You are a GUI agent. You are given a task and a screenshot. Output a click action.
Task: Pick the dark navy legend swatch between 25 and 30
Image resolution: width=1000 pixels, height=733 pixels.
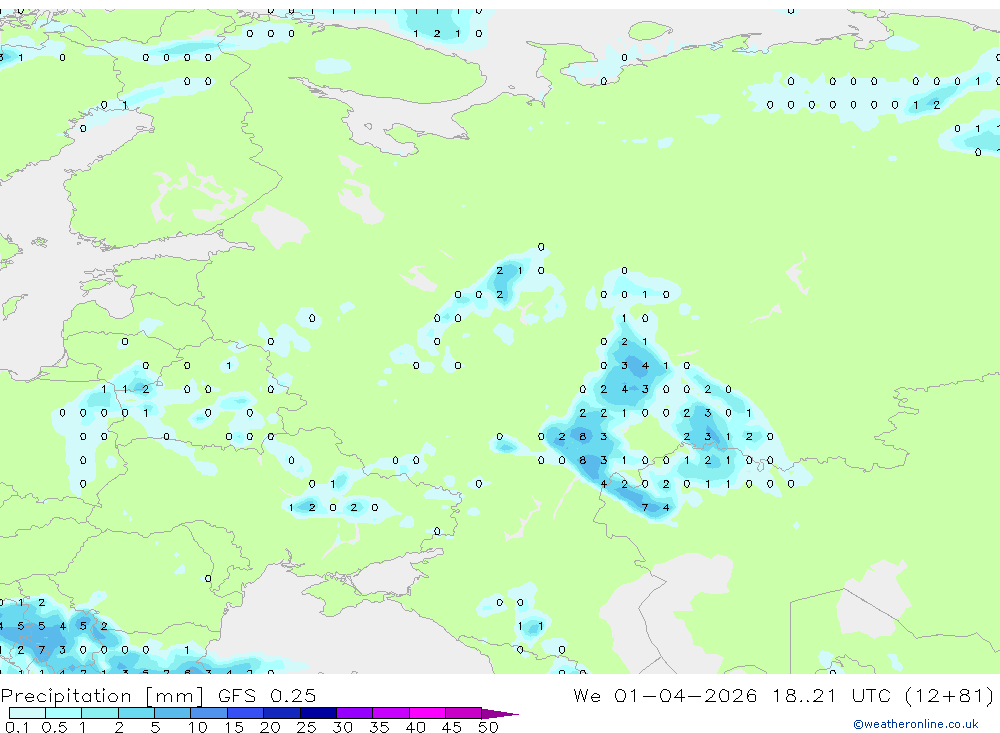(318, 713)
